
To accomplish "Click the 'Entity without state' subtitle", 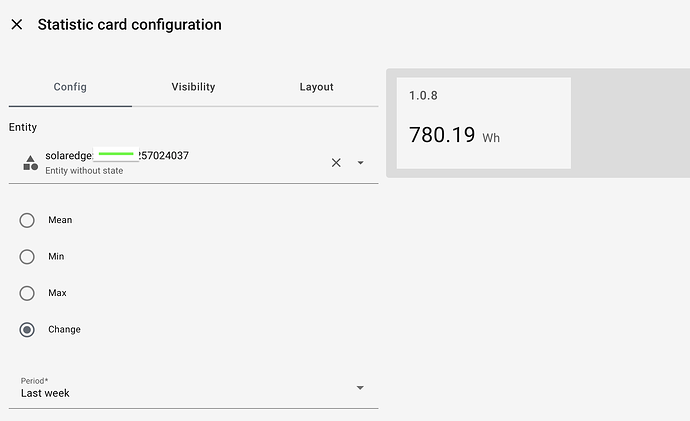I will (84, 171).
